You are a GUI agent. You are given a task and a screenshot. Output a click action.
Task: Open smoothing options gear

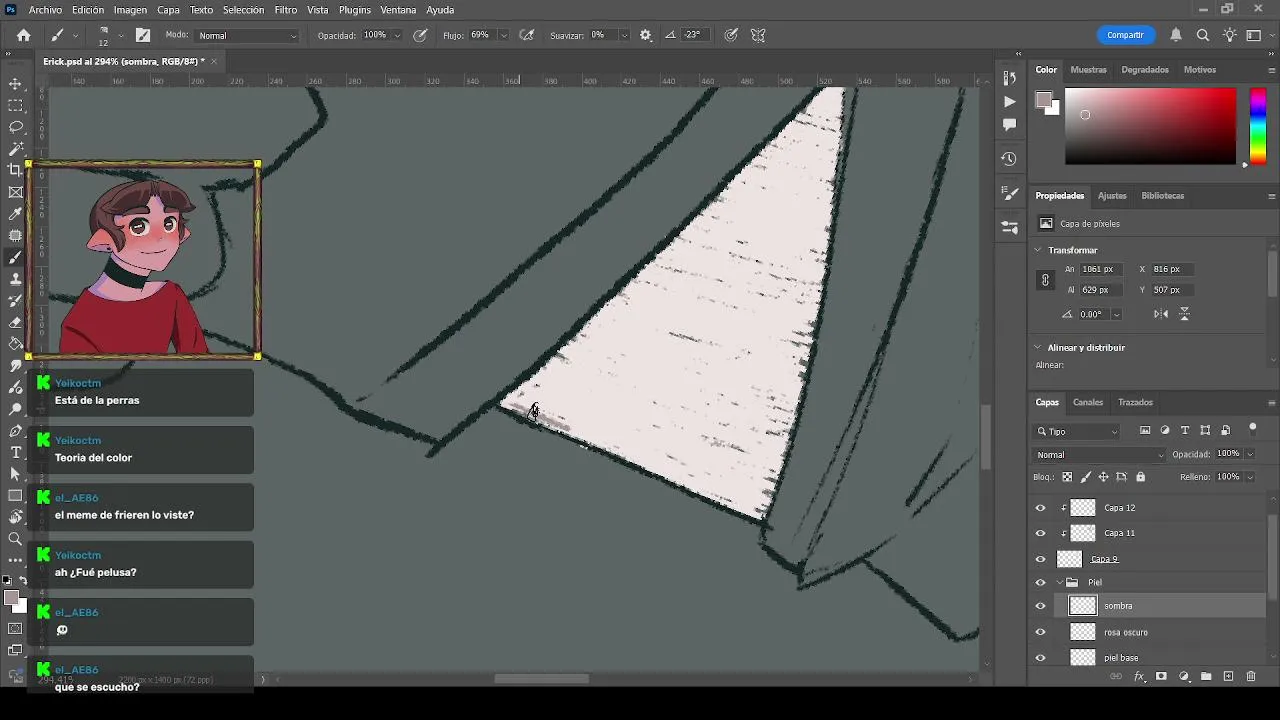click(x=645, y=35)
